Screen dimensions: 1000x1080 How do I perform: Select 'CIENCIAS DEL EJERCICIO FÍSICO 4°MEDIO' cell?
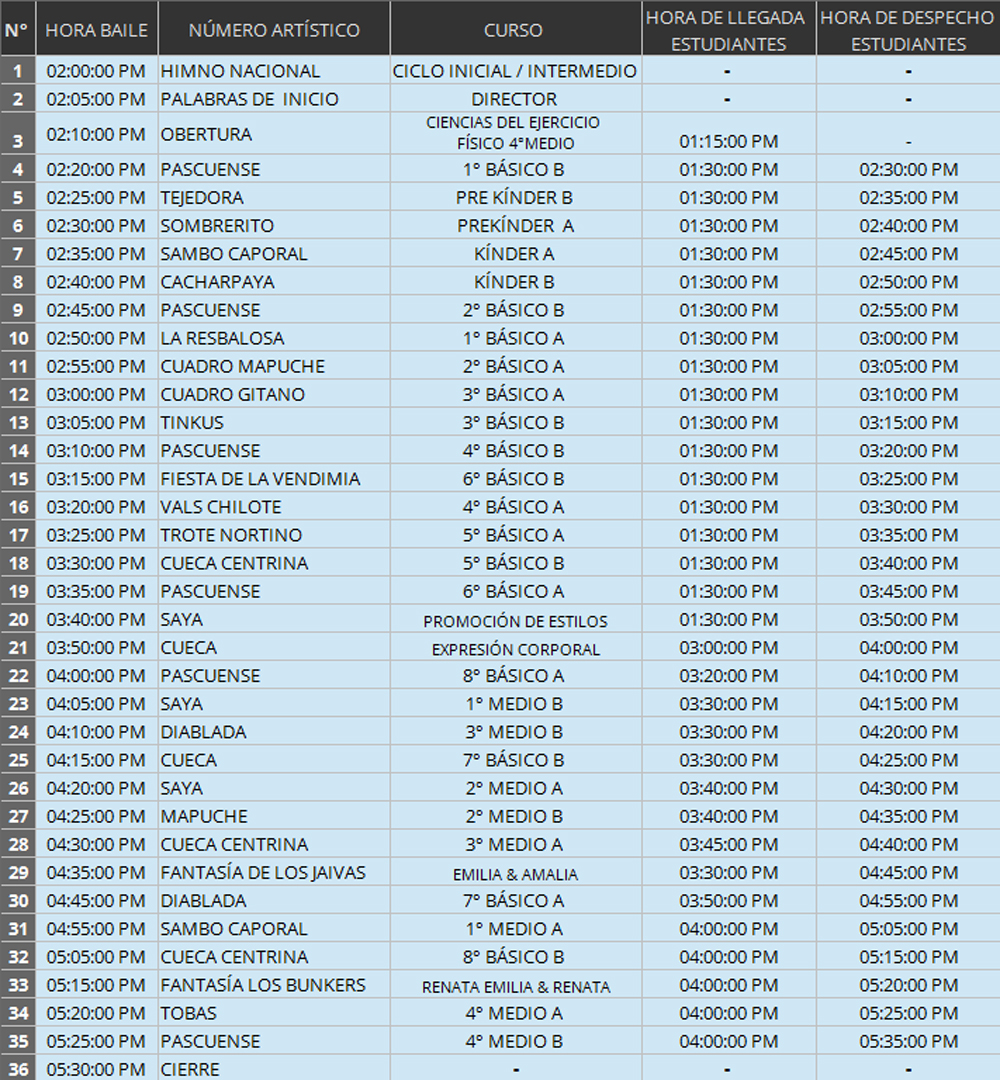pos(516,133)
